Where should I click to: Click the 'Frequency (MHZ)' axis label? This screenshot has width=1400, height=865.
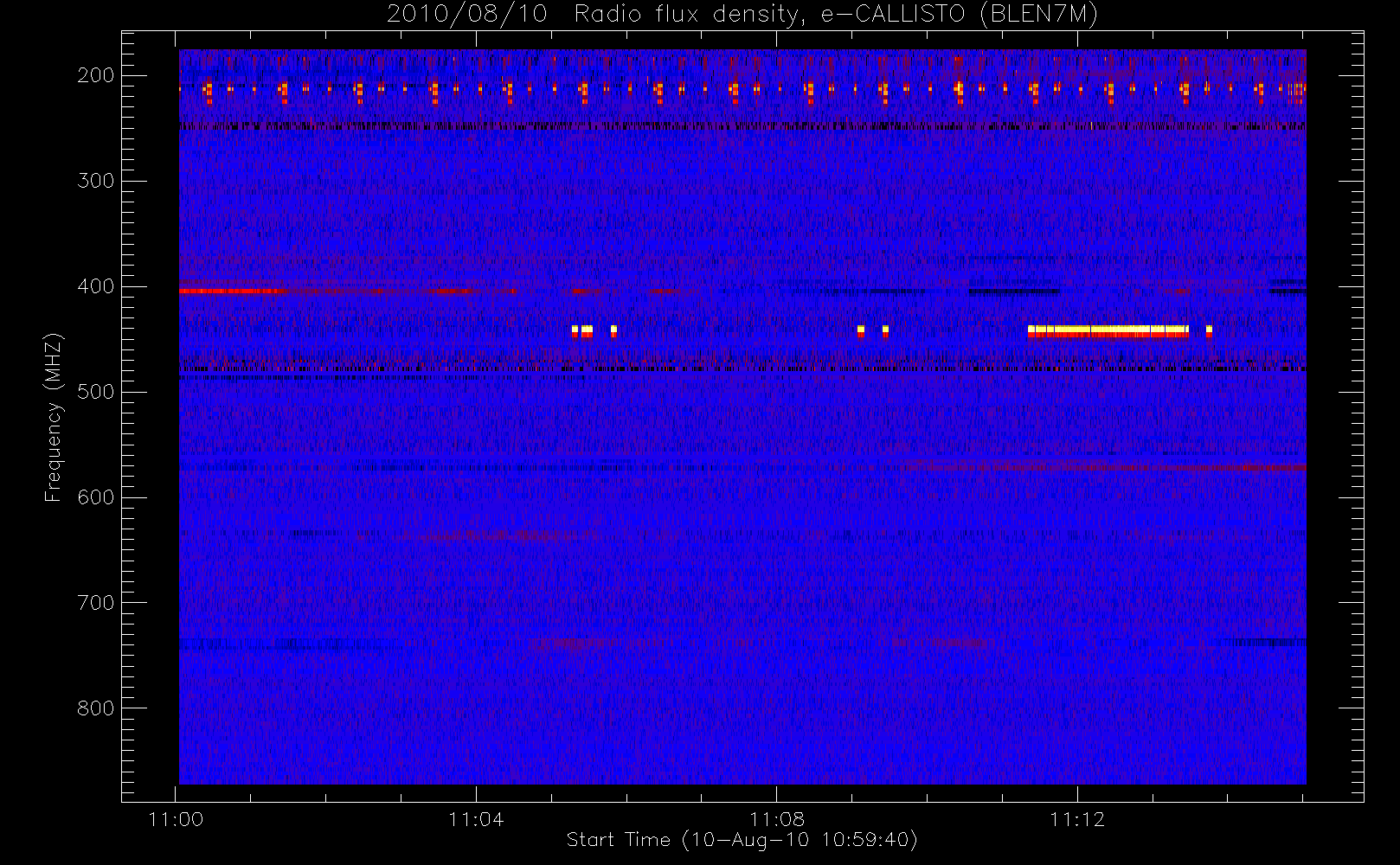pos(54,417)
